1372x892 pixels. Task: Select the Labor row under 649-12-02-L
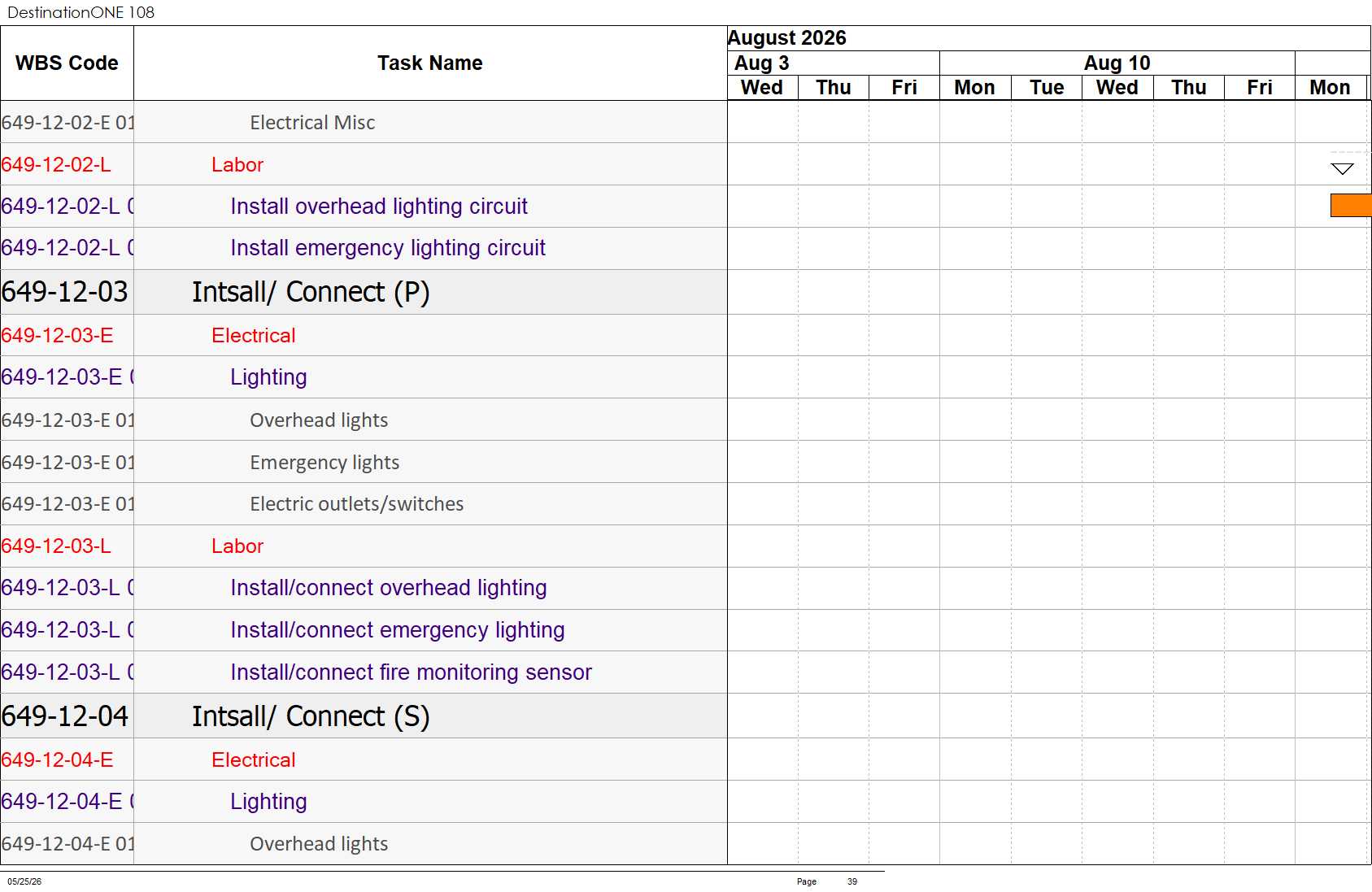tap(364, 165)
